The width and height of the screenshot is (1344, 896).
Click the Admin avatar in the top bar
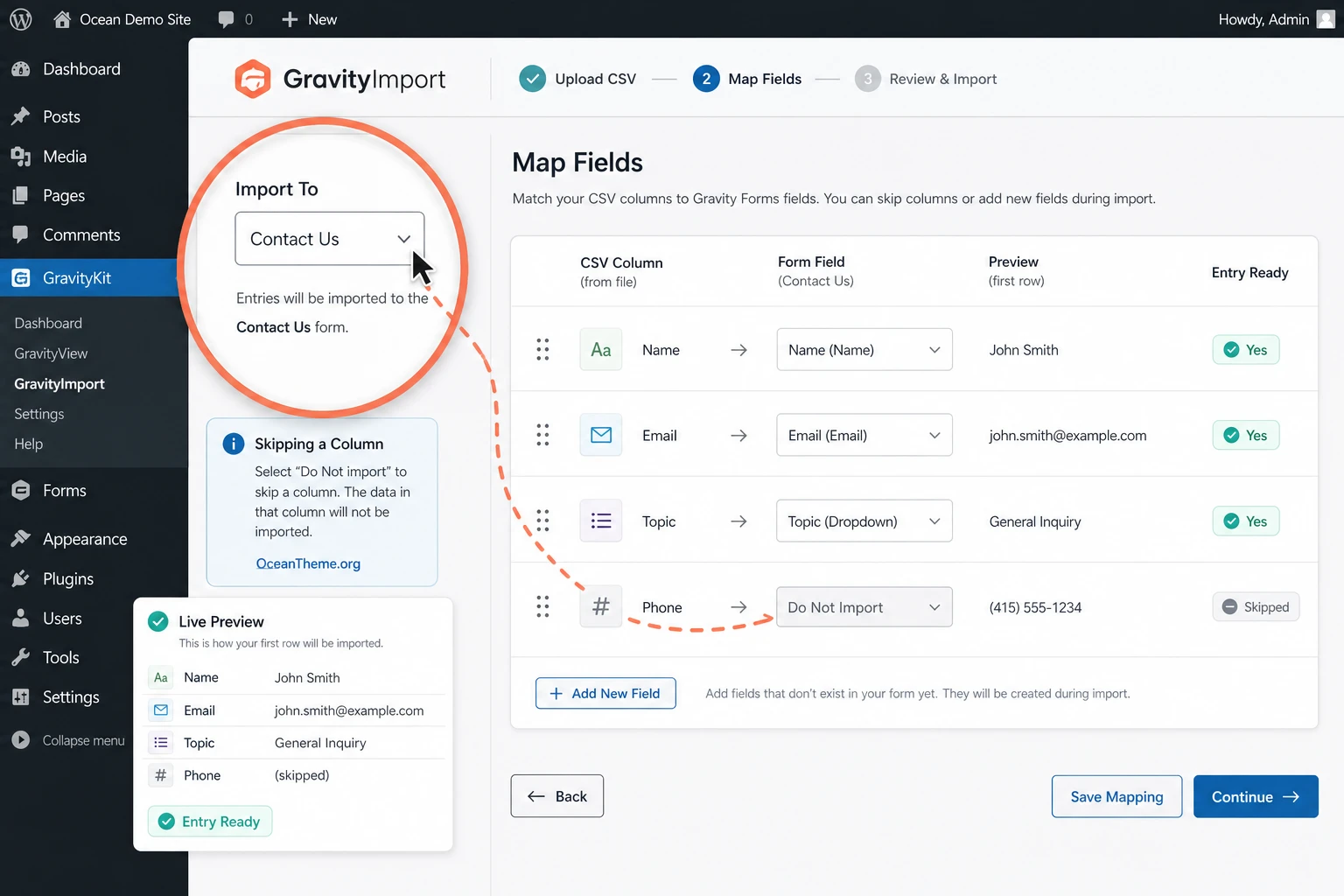(x=1326, y=19)
